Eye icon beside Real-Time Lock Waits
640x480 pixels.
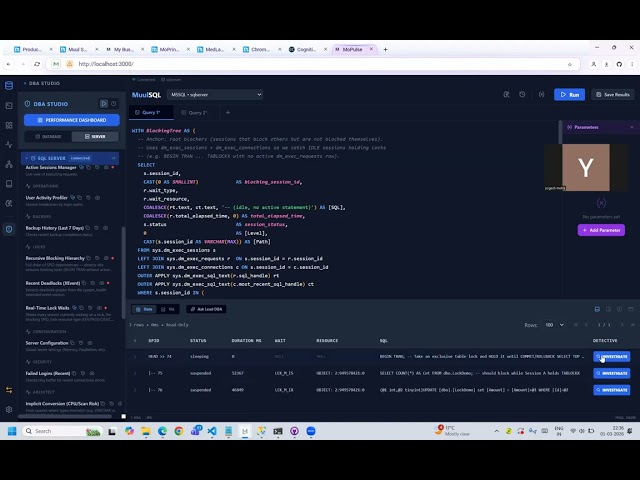(99, 308)
